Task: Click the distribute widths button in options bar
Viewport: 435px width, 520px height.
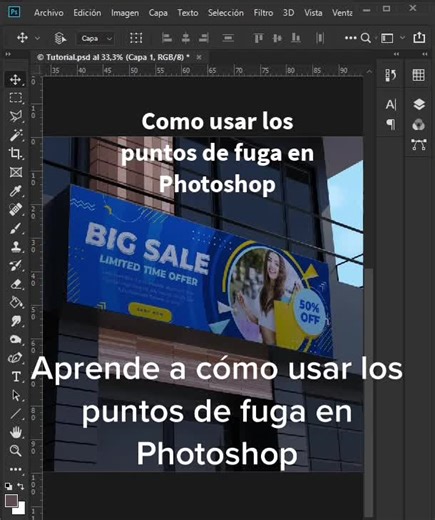Action: coord(228,38)
